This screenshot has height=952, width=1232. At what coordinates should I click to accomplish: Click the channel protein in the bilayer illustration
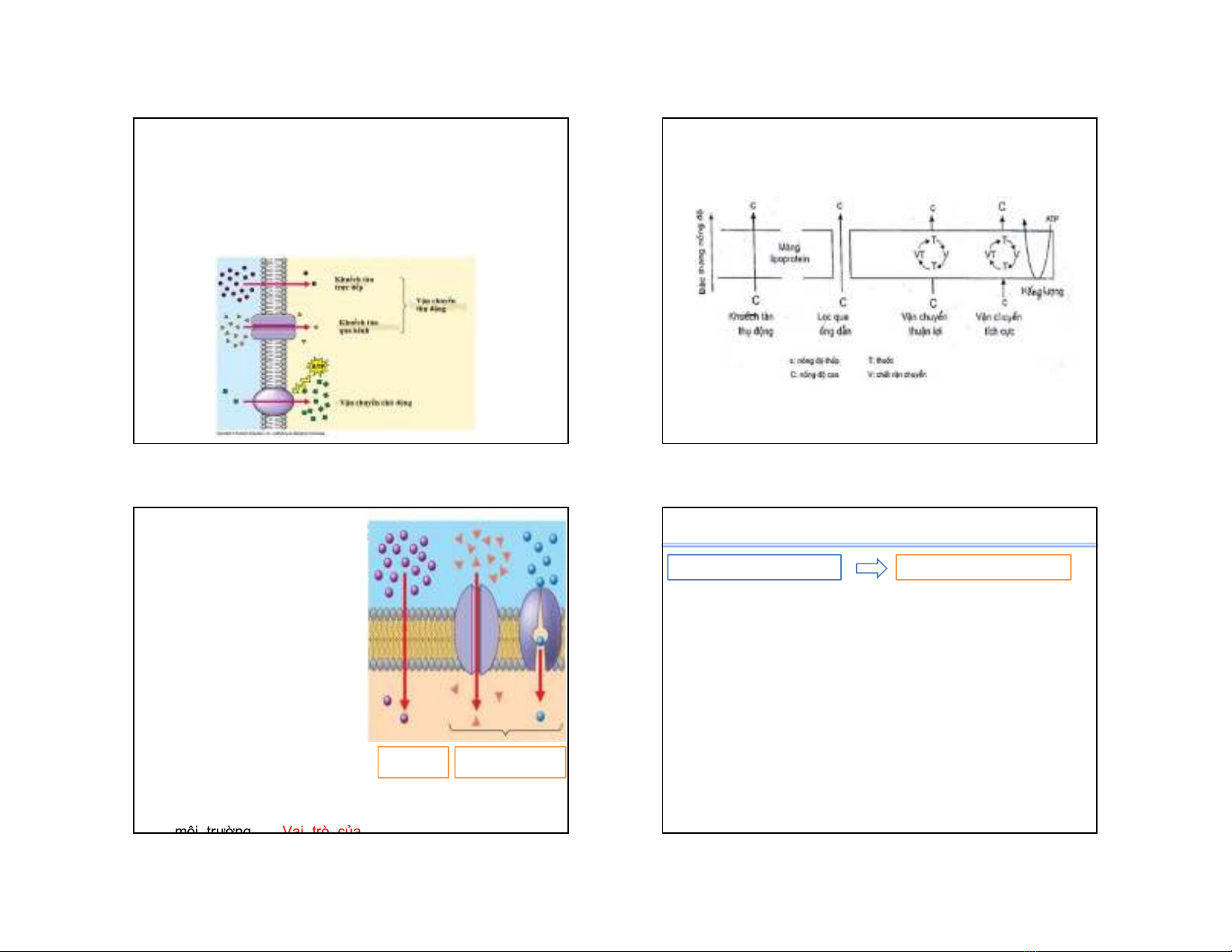(x=476, y=630)
